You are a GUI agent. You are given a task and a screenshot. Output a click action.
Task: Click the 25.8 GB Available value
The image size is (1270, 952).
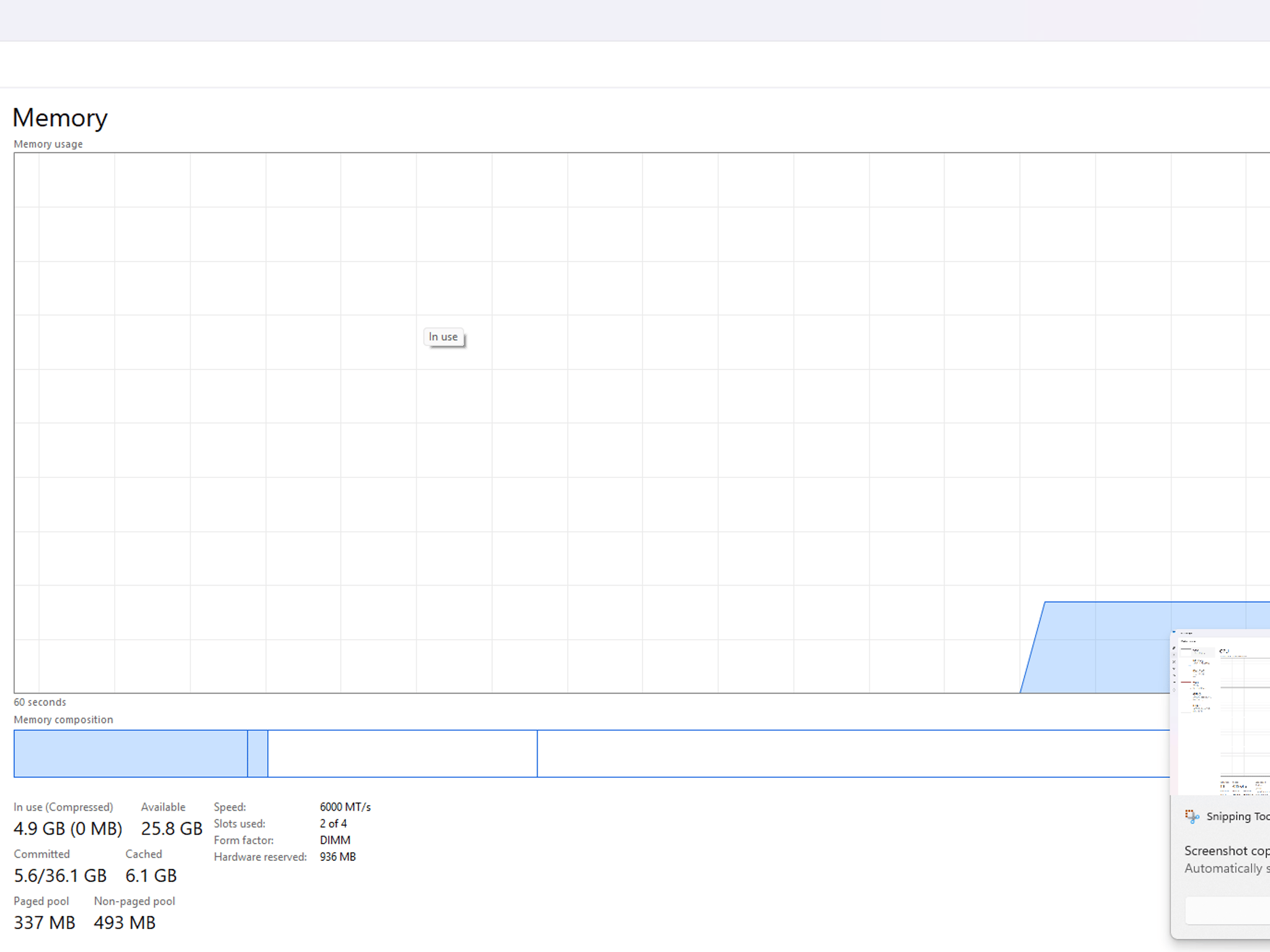pos(172,829)
